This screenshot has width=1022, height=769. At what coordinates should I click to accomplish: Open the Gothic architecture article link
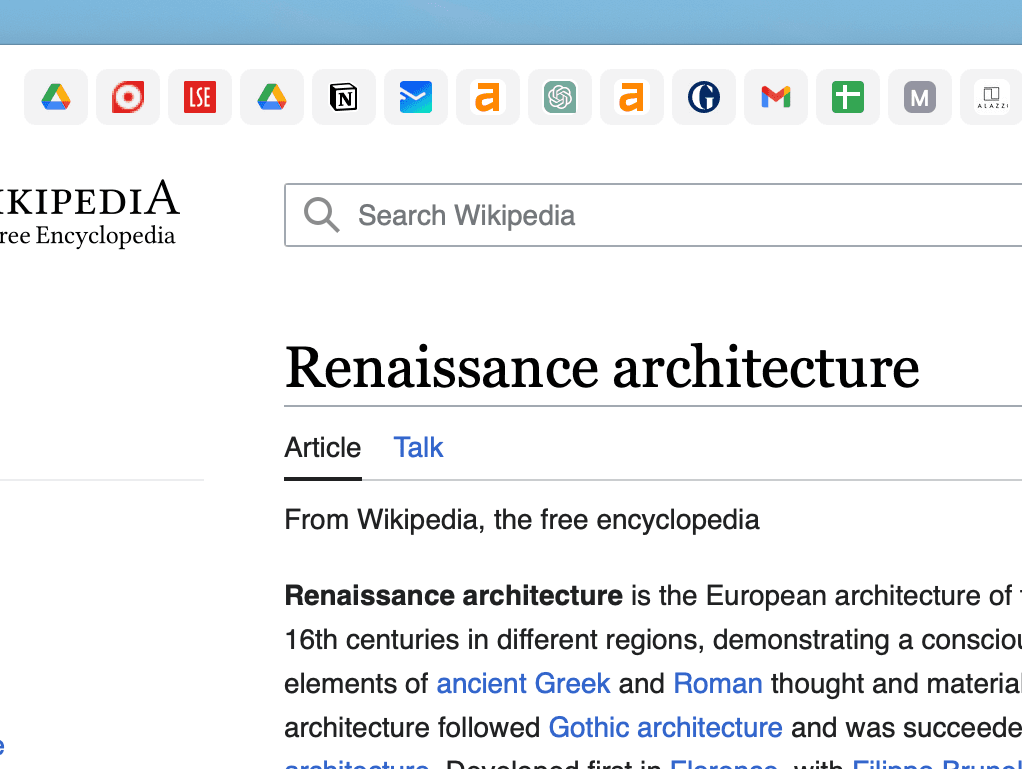[x=665, y=727]
